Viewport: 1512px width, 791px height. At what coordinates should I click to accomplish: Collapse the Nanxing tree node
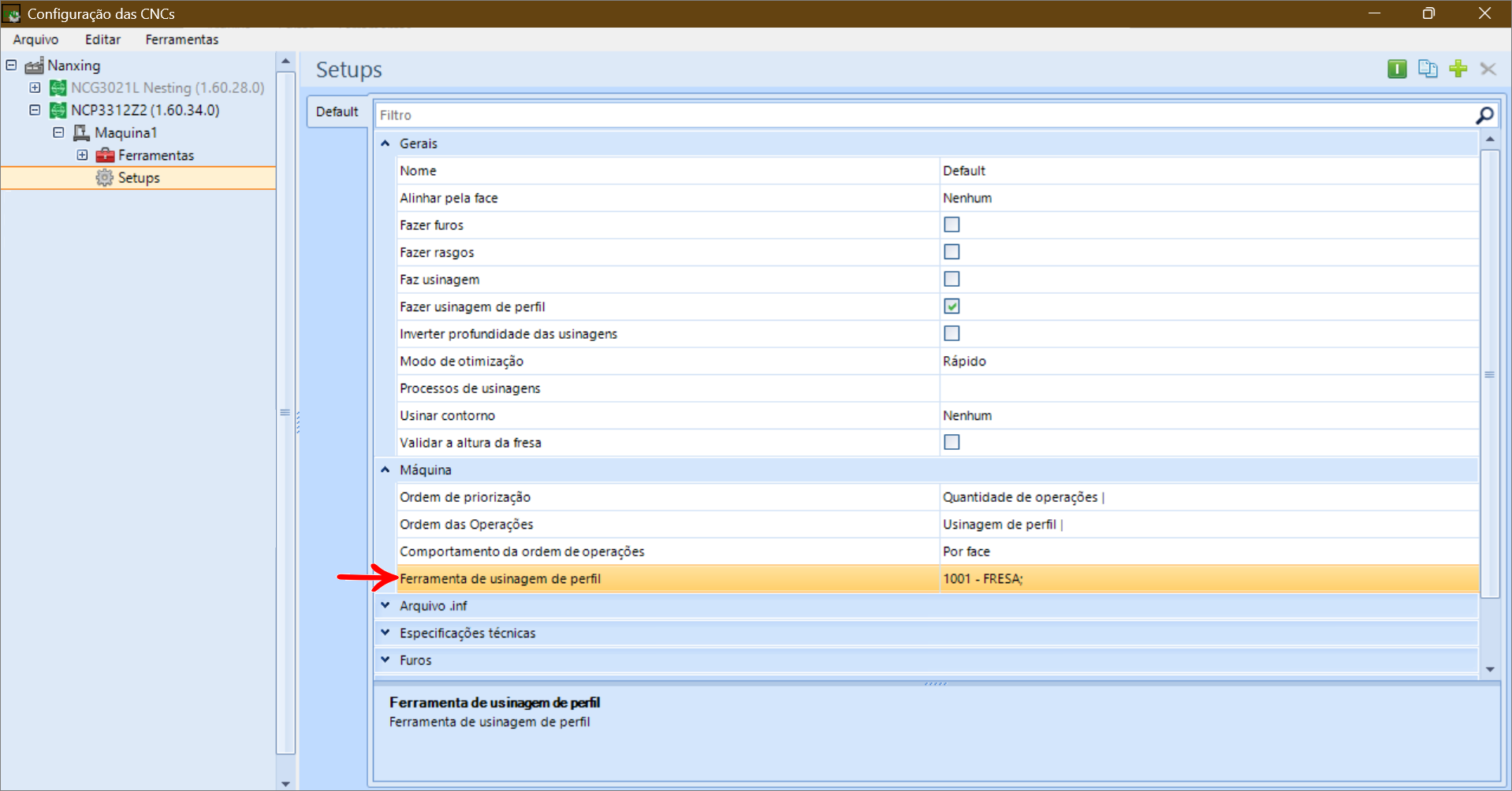(x=12, y=65)
